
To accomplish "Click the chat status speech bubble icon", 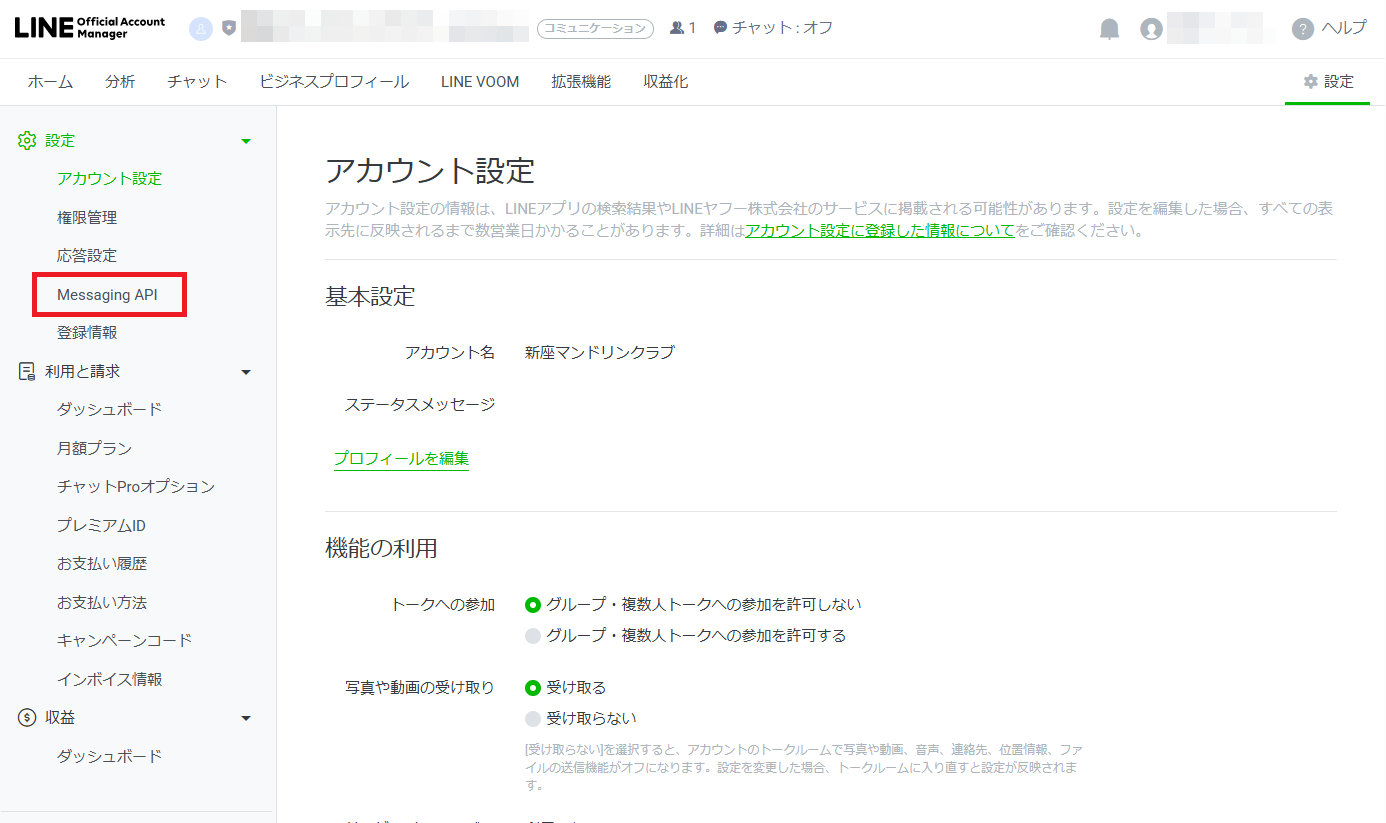I will tap(720, 28).
